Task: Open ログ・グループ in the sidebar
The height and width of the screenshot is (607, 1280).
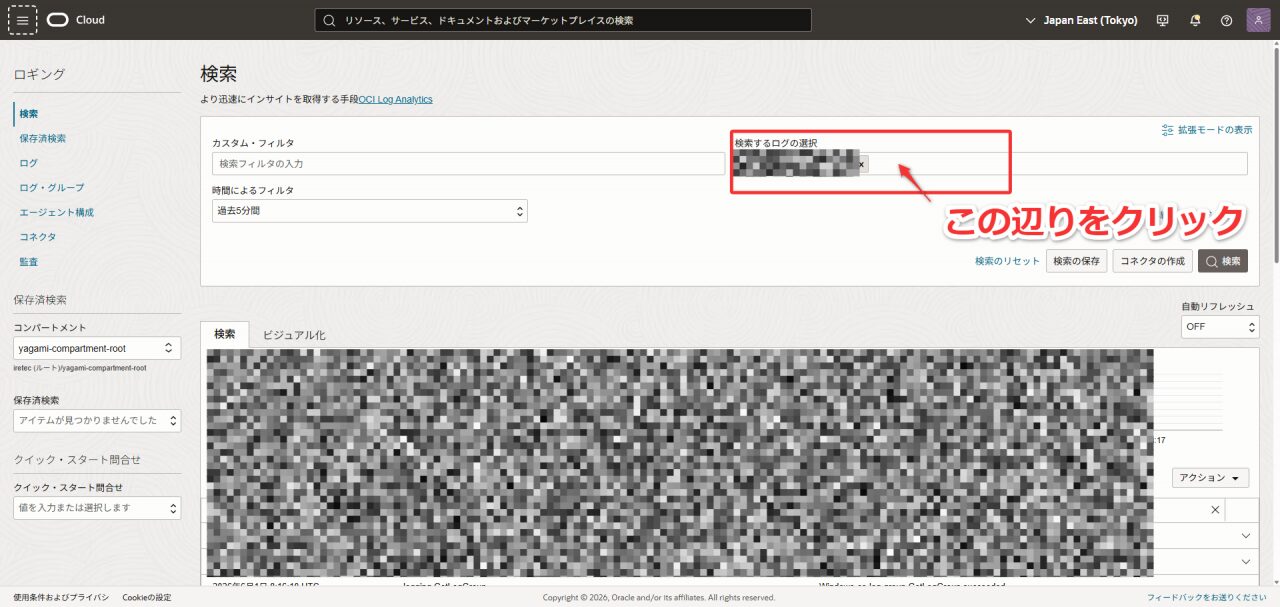Action: 52,187
